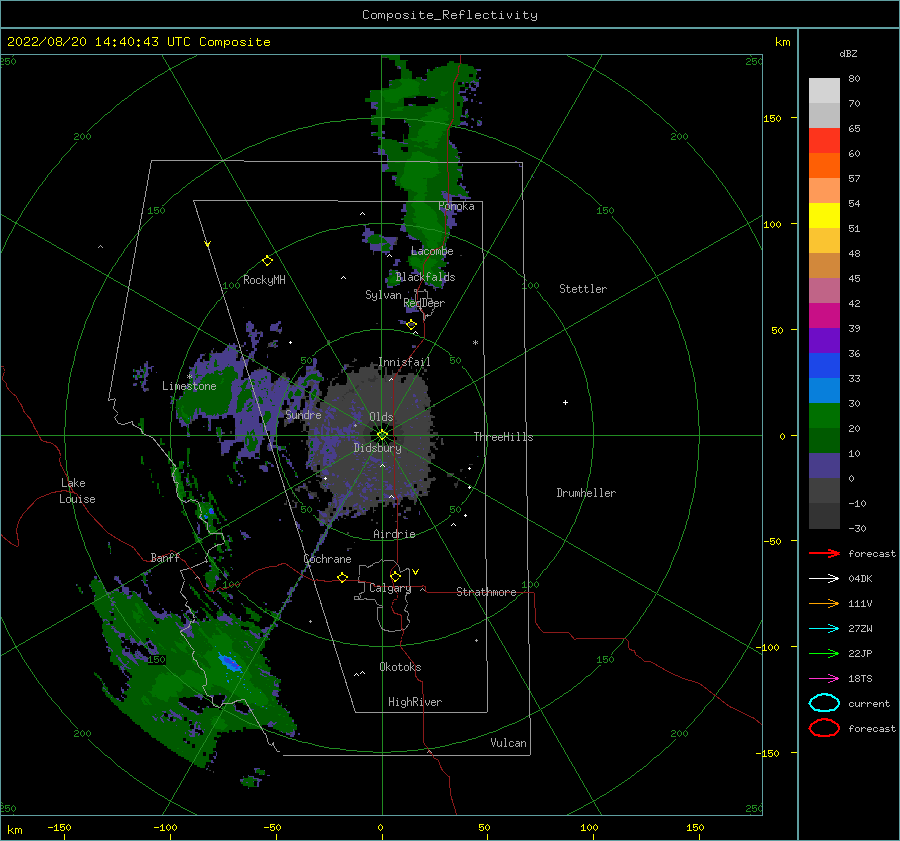Click the red forecast arrow in legend

pyautogui.click(x=824, y=553)
